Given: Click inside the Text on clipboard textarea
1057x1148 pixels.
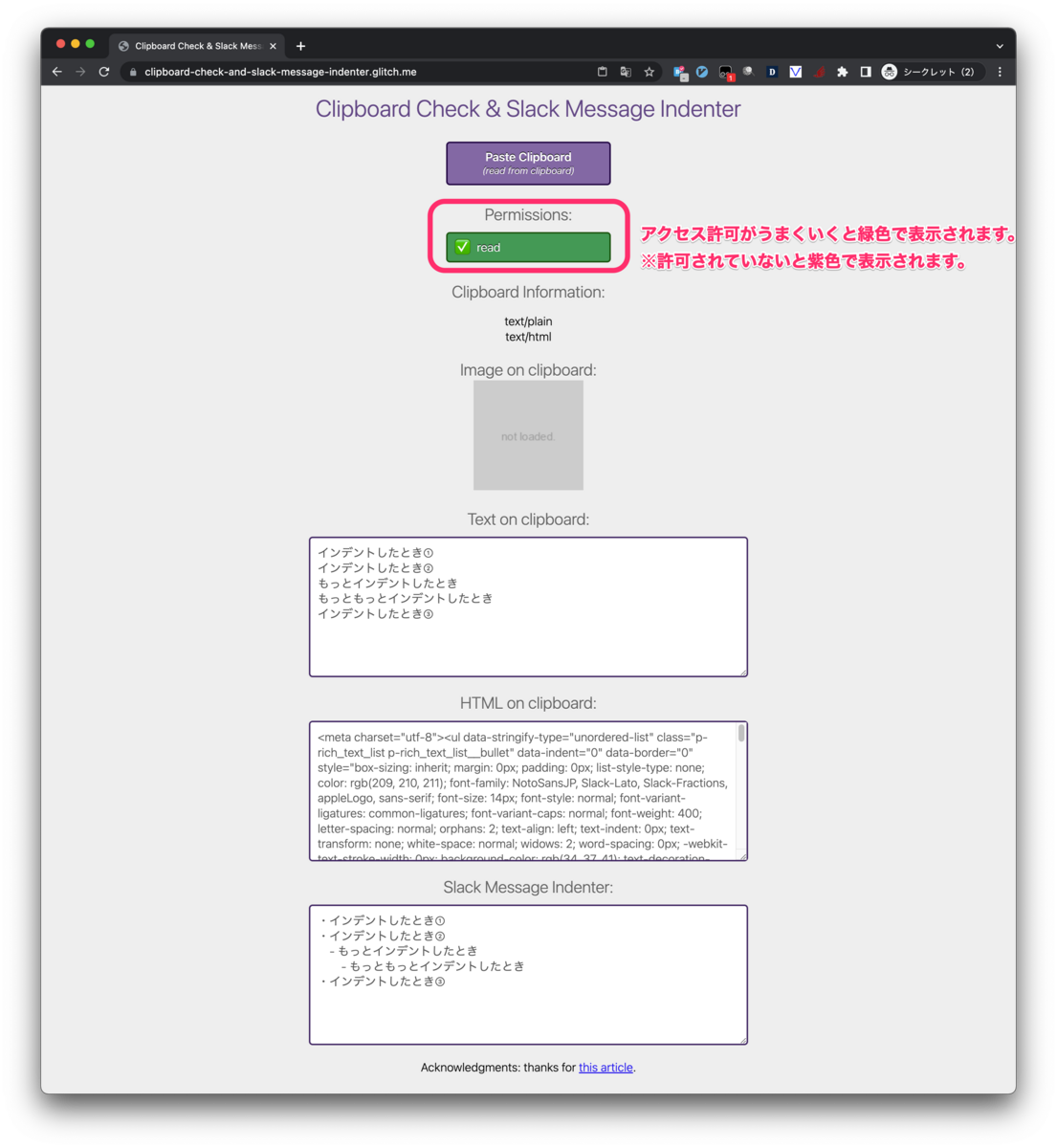Looking at the screenshot, I should coord(528,607).
